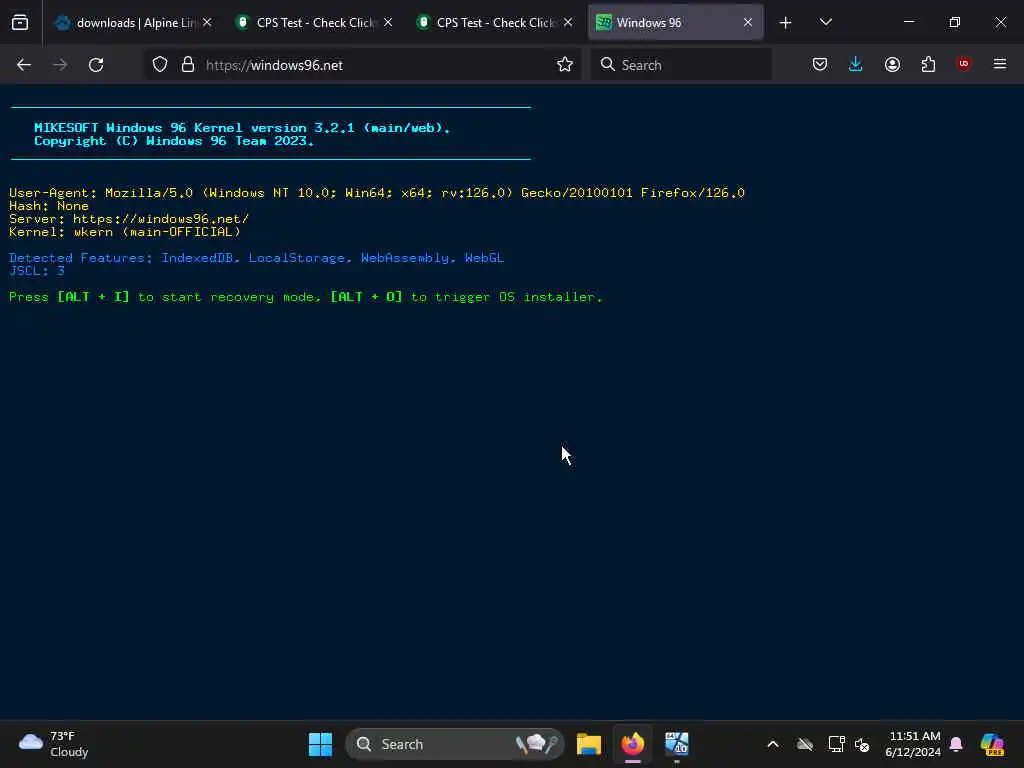The height and width of the screenshot is (768, 1024).
Task: Click the Windows taskbar Search box
Action: pos(455,744)
